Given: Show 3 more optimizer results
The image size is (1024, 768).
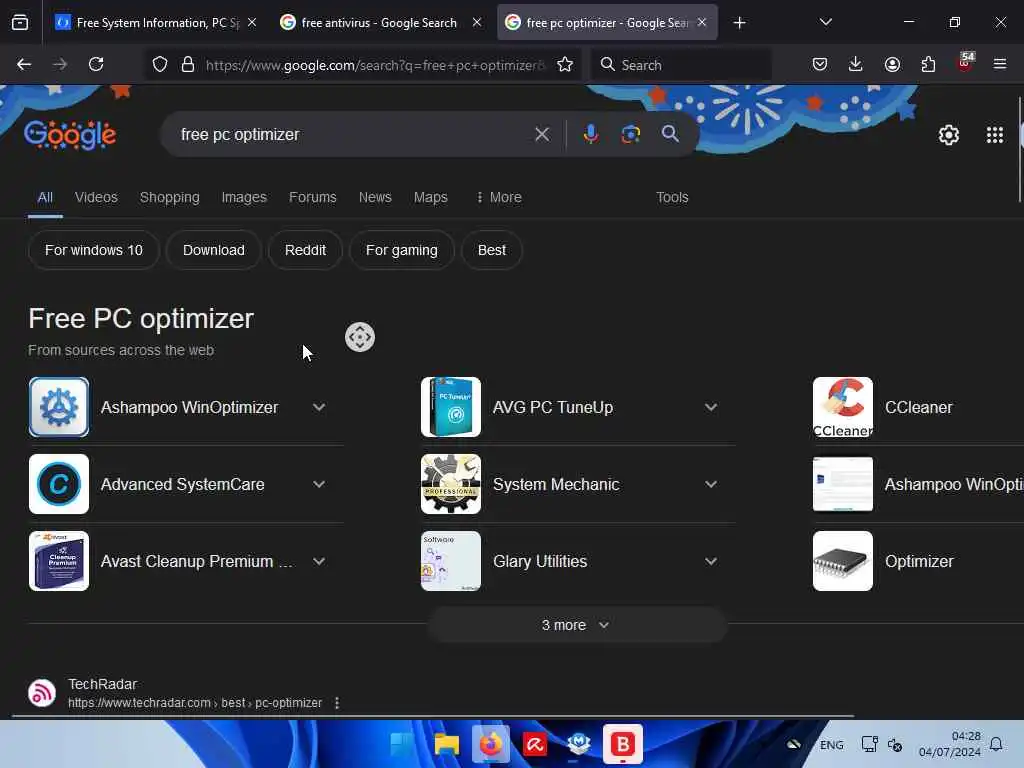Looking at the screenshot, I should tap(577, 625).
